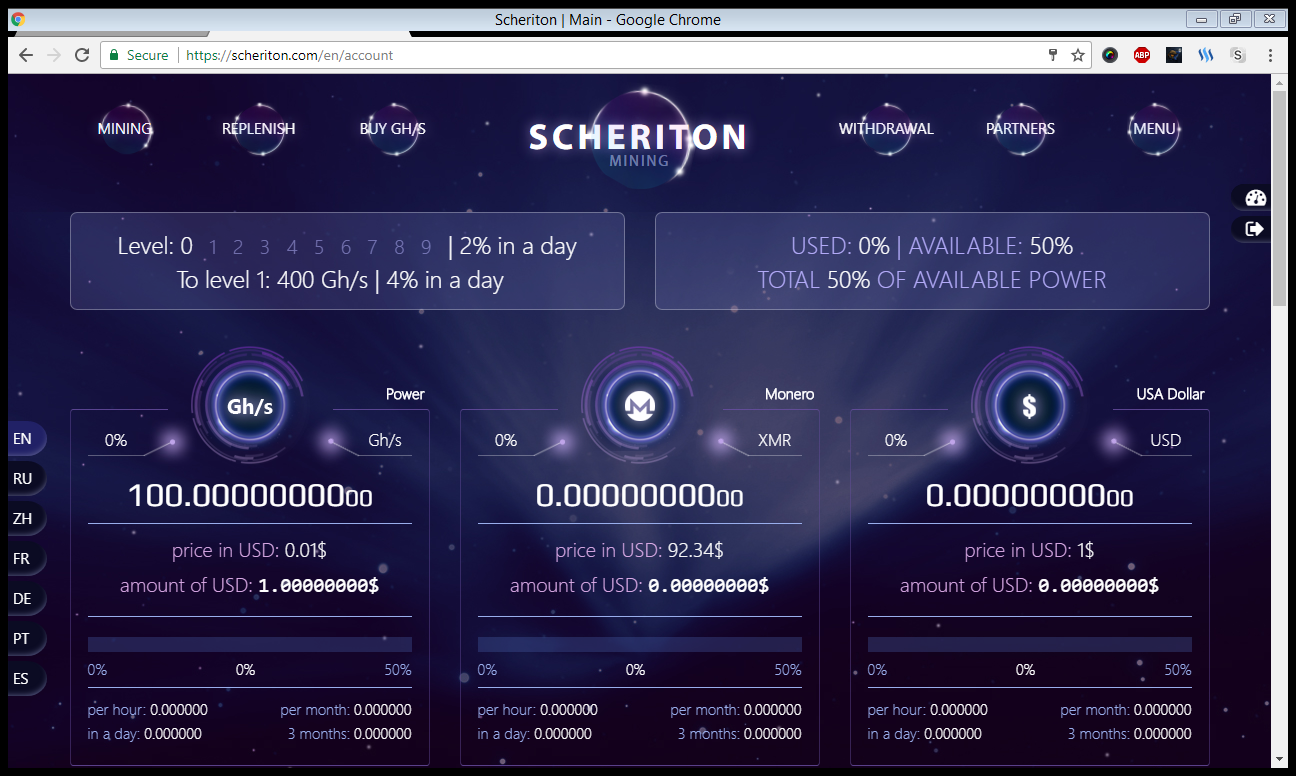
Task: Reload the Scheriton page
Action: click(x=82, y=55)
